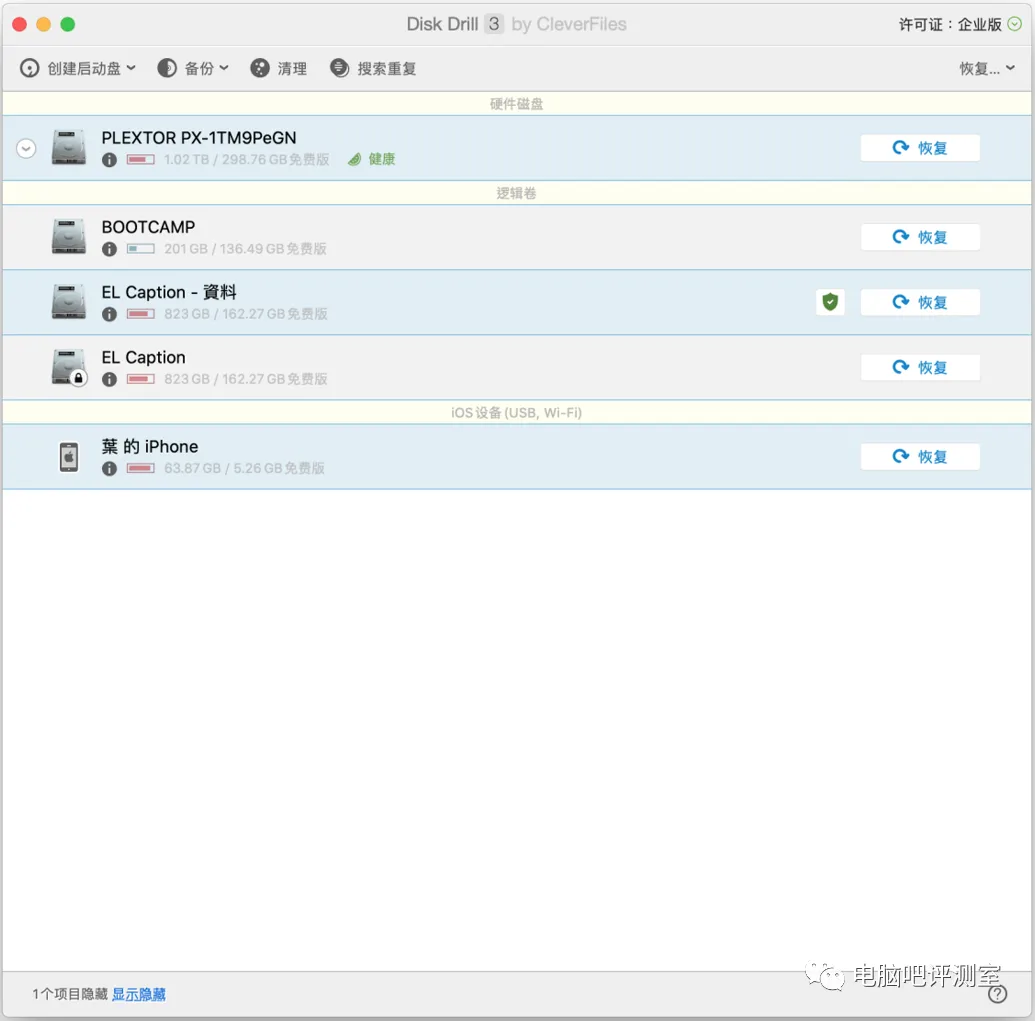Show info for EL Caption - 資料
The image size is (1035, 1021).
click(x=110, y=314)
